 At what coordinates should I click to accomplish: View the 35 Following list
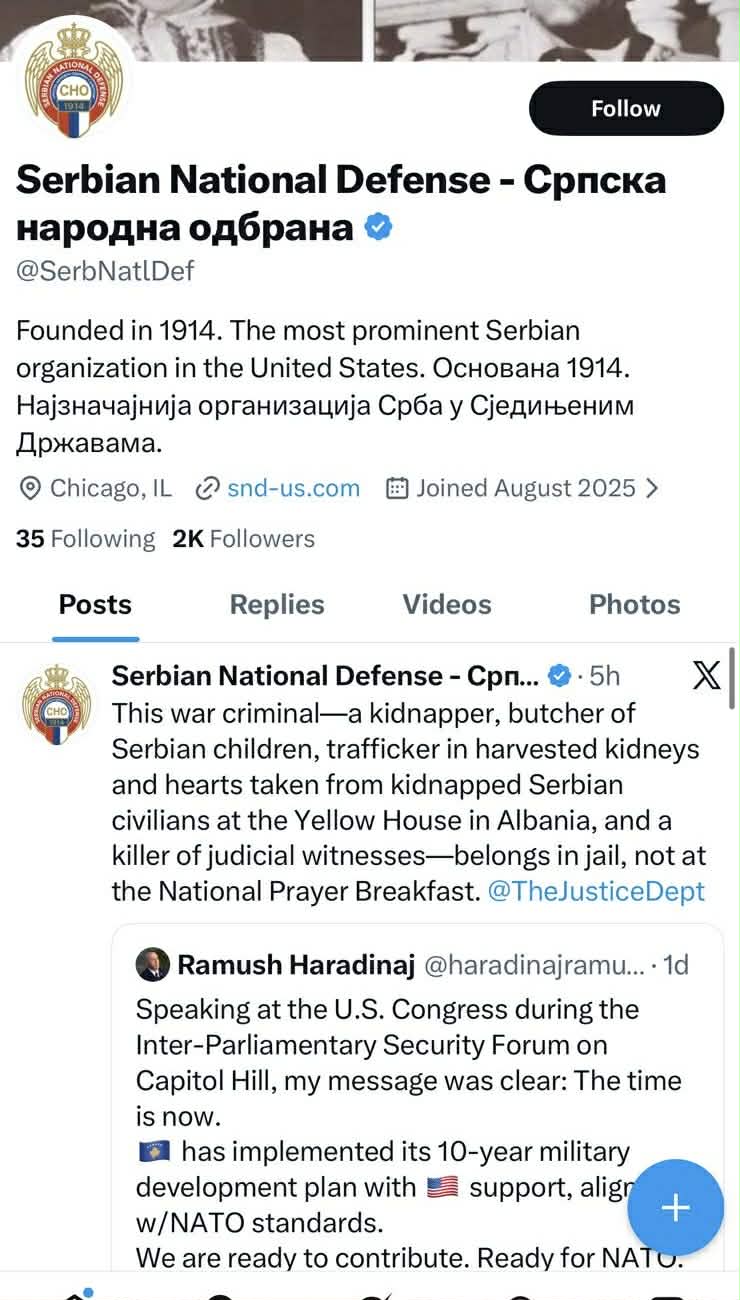tap(85, 539)
